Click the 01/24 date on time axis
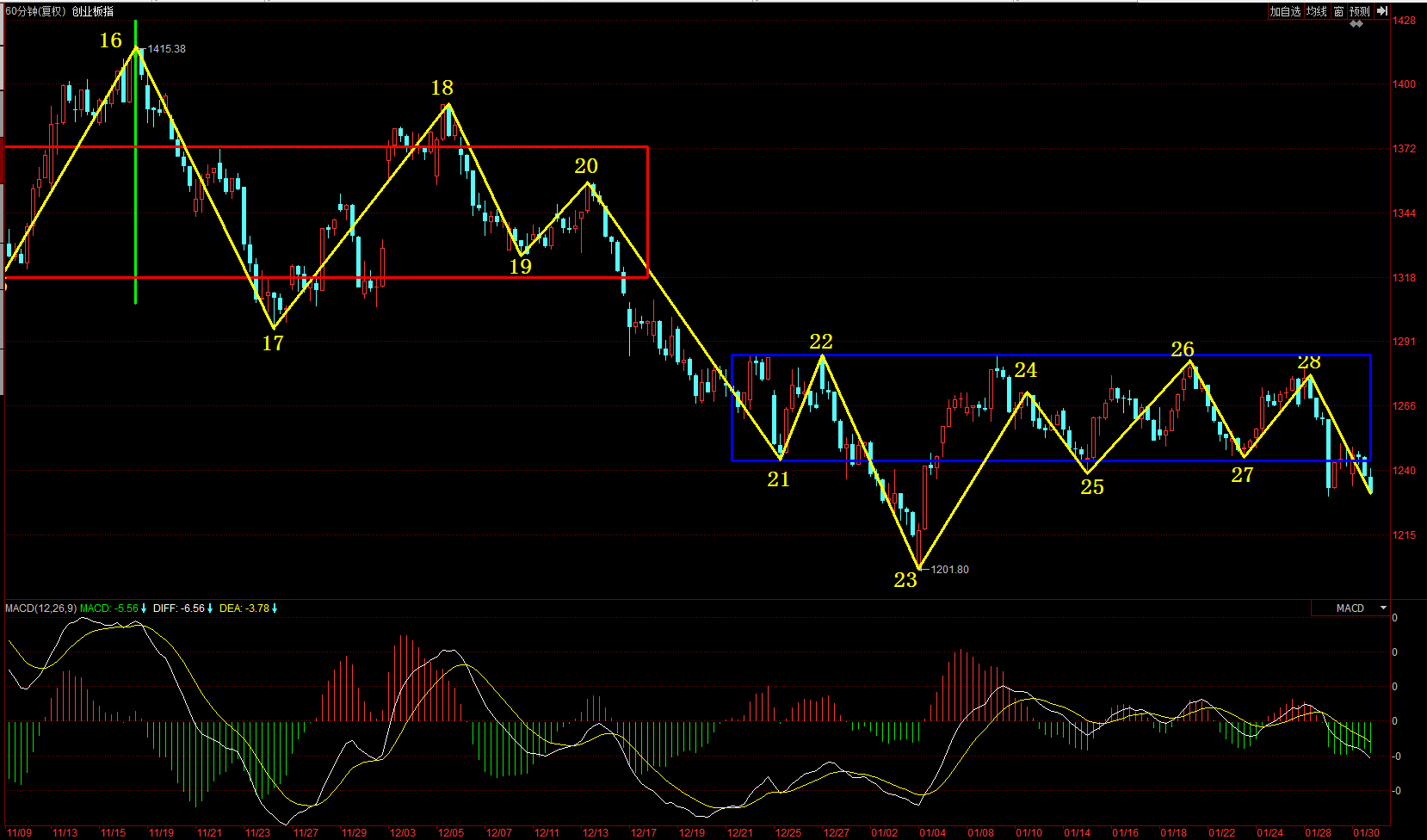1427x840 pixels. 1270,833
